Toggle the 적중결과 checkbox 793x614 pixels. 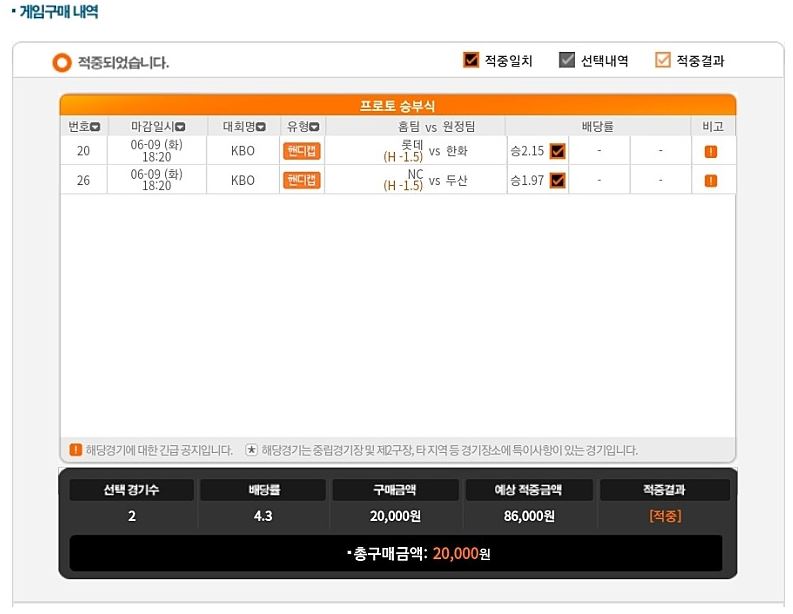(x=663, y=60)
